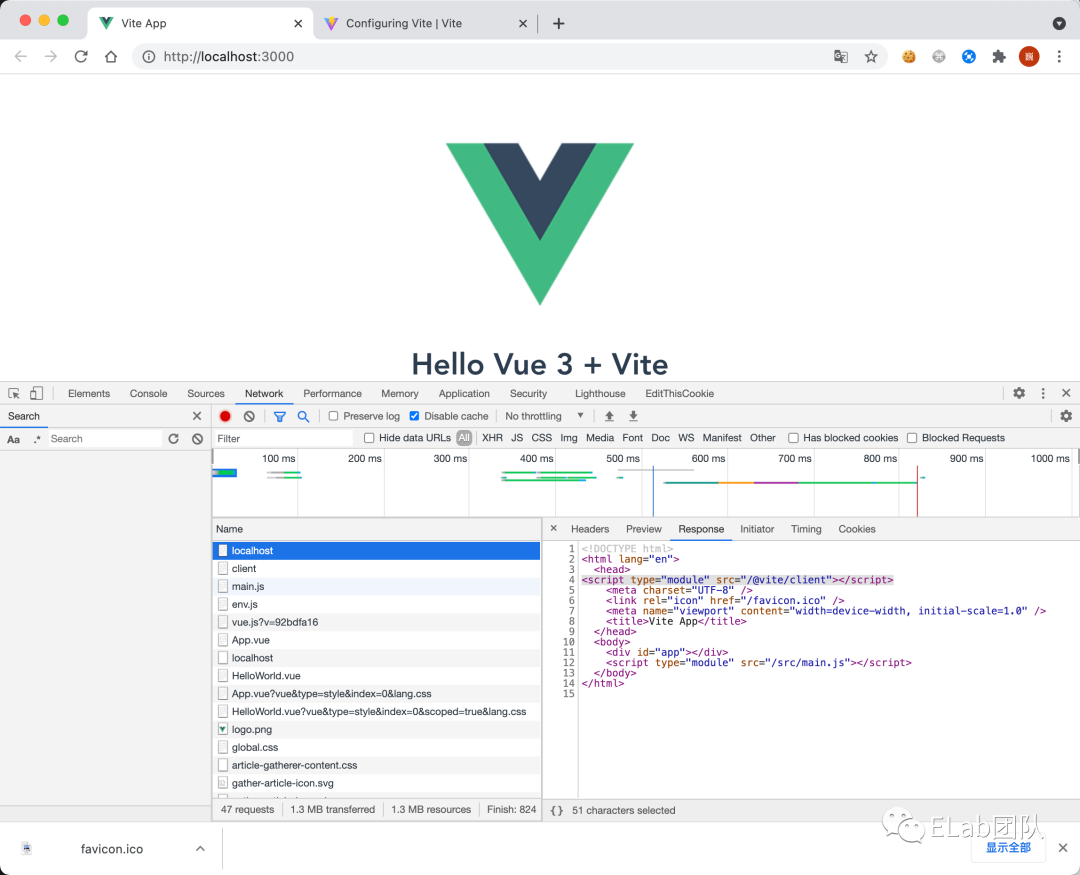Sort requests by the Name column header

point(377,529)
